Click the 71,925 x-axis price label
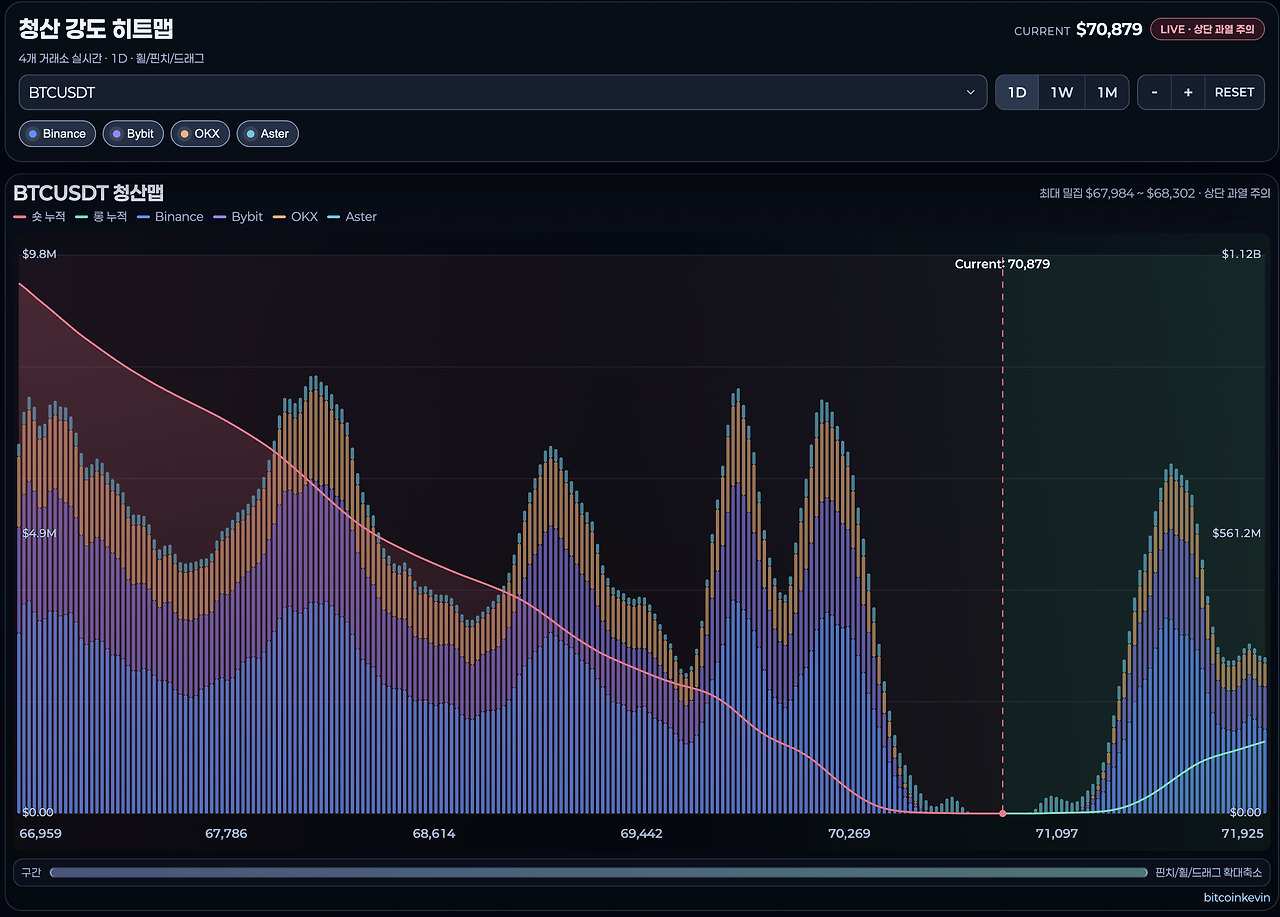Screen dimensions: 1280x917 point(1242,834)
